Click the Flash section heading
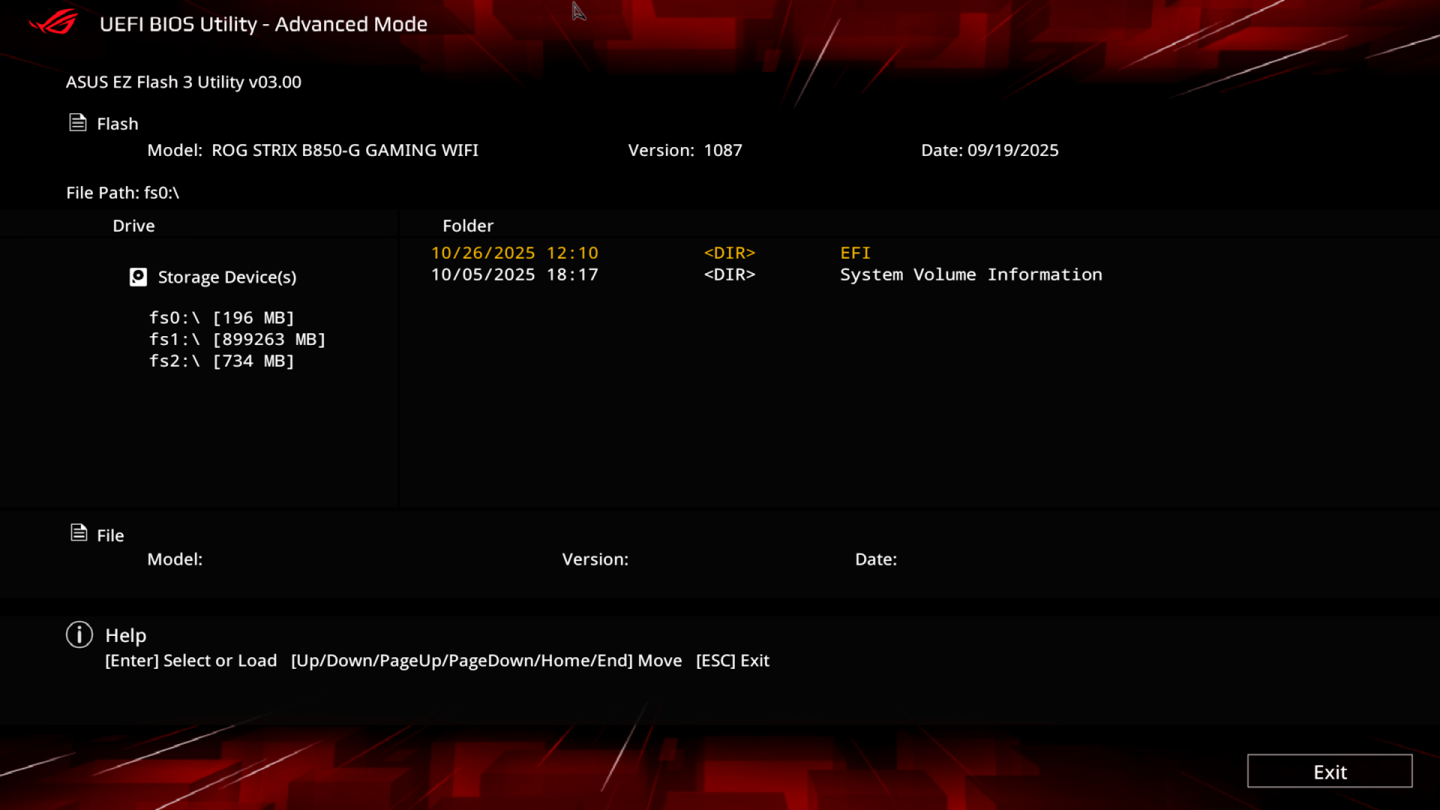Viewport: 1440px width, 810px height. click(x=118, y=124)
